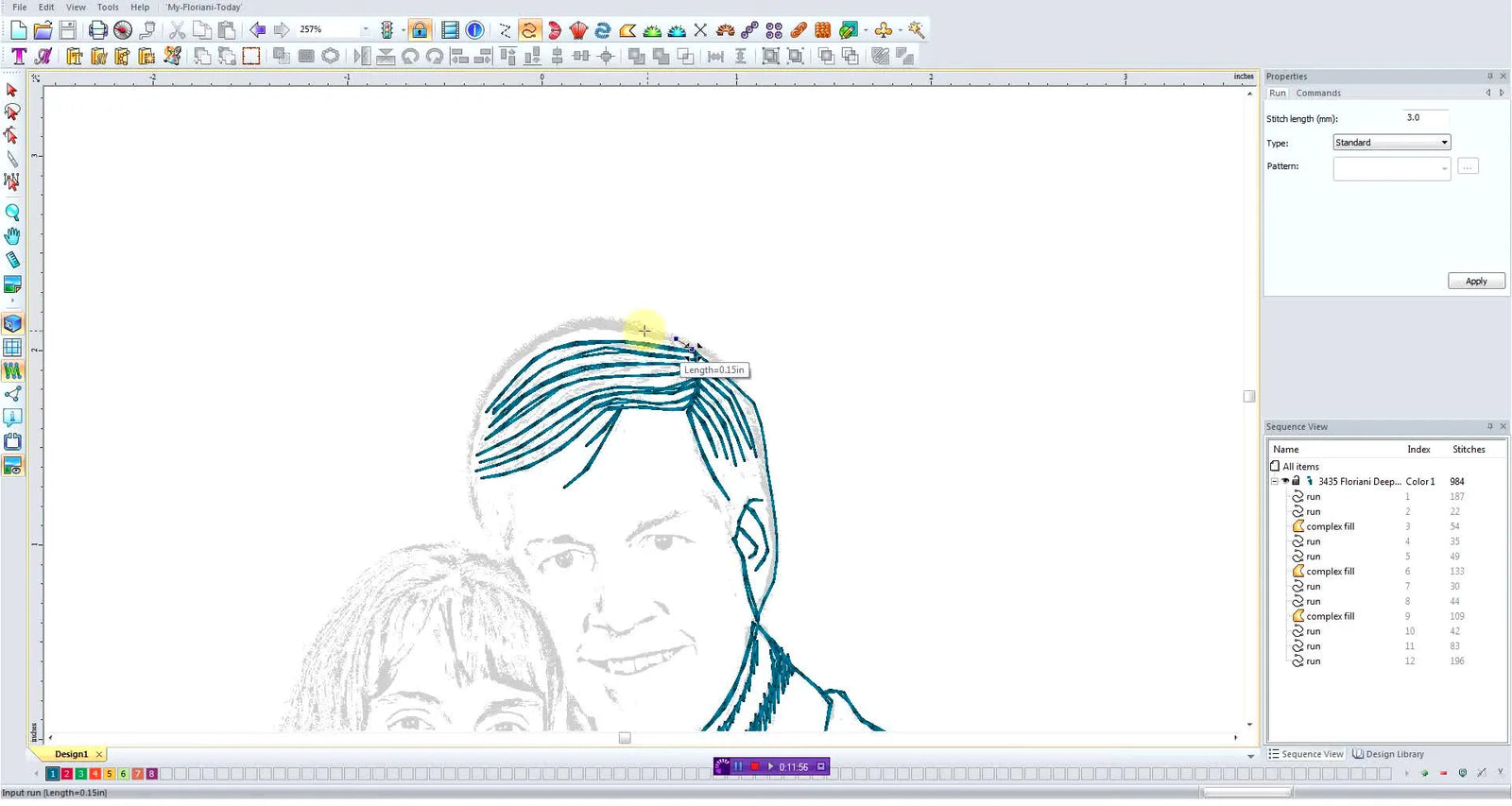Open an existing design file
Screen dimensions: 1512x806
[43, 30]
